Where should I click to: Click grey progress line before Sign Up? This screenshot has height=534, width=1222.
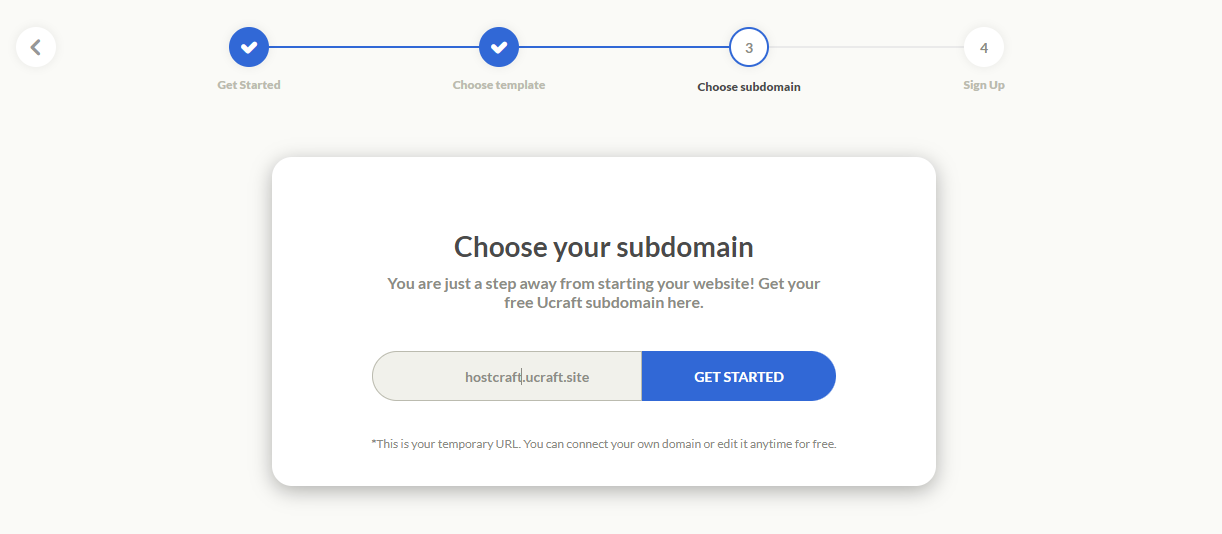(866, 47)
